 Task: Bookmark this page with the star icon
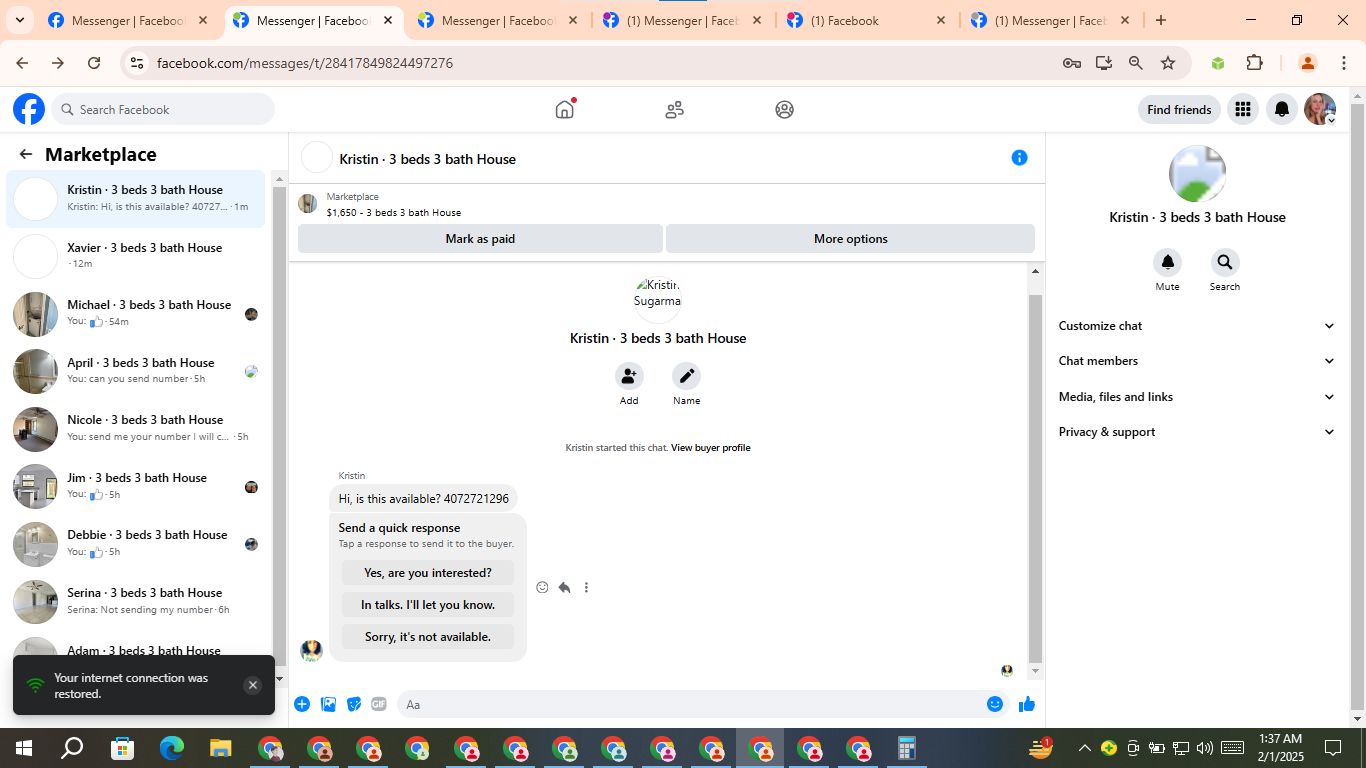(x=1168, y=63)
